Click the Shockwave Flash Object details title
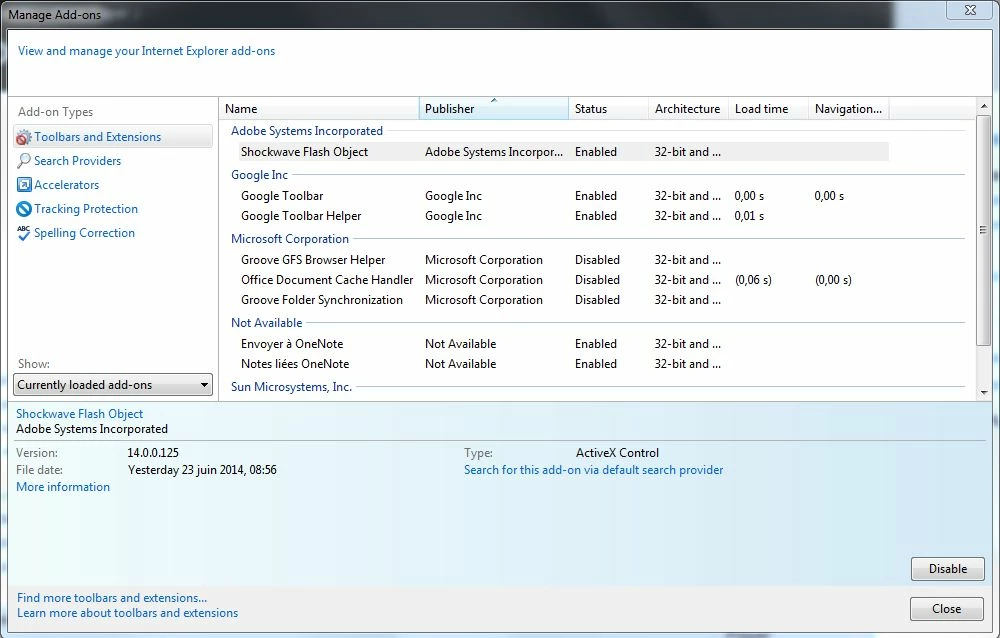The image size is (1000, 638). pos(80,413)
